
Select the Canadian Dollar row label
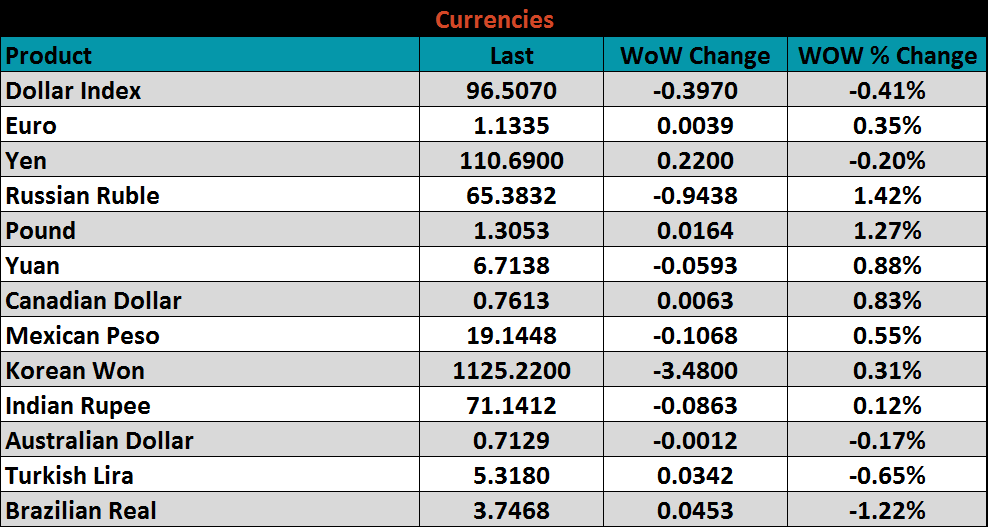(x=94, y=301)
